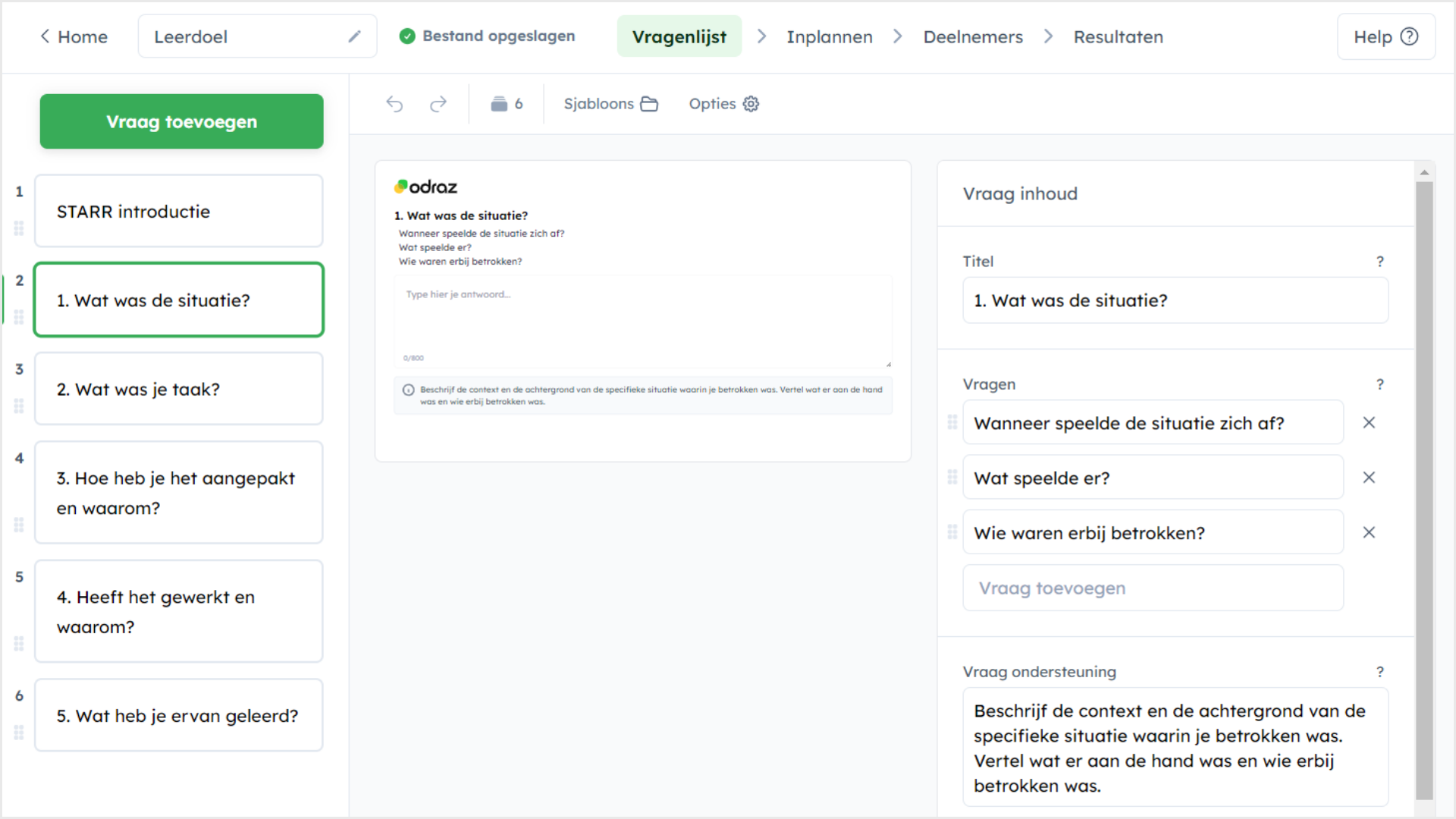This screenshot has width=1456, height=819.
Task: Click the preview answer text area
Action: [643, 322]
